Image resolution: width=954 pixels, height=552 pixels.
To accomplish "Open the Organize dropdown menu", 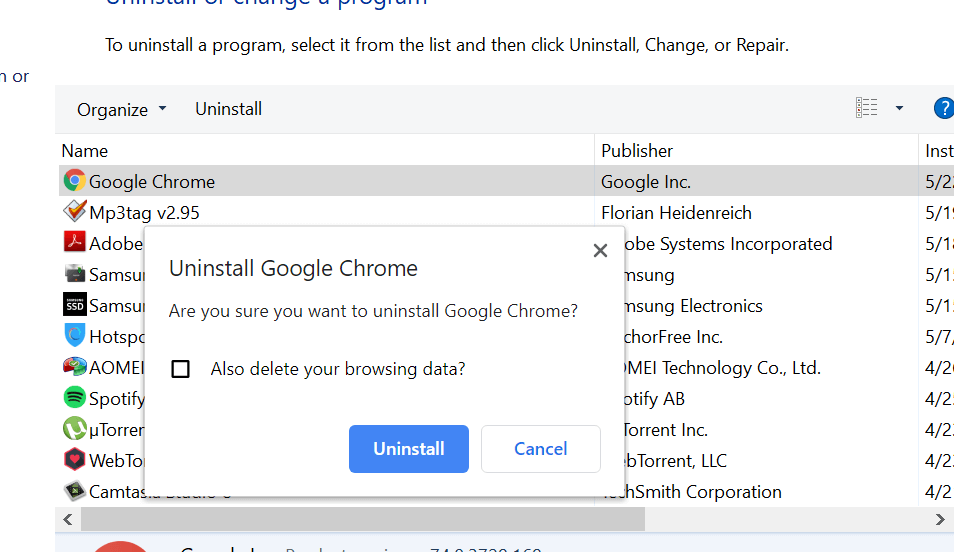I will pyautogui.click(x=121, y=110).
